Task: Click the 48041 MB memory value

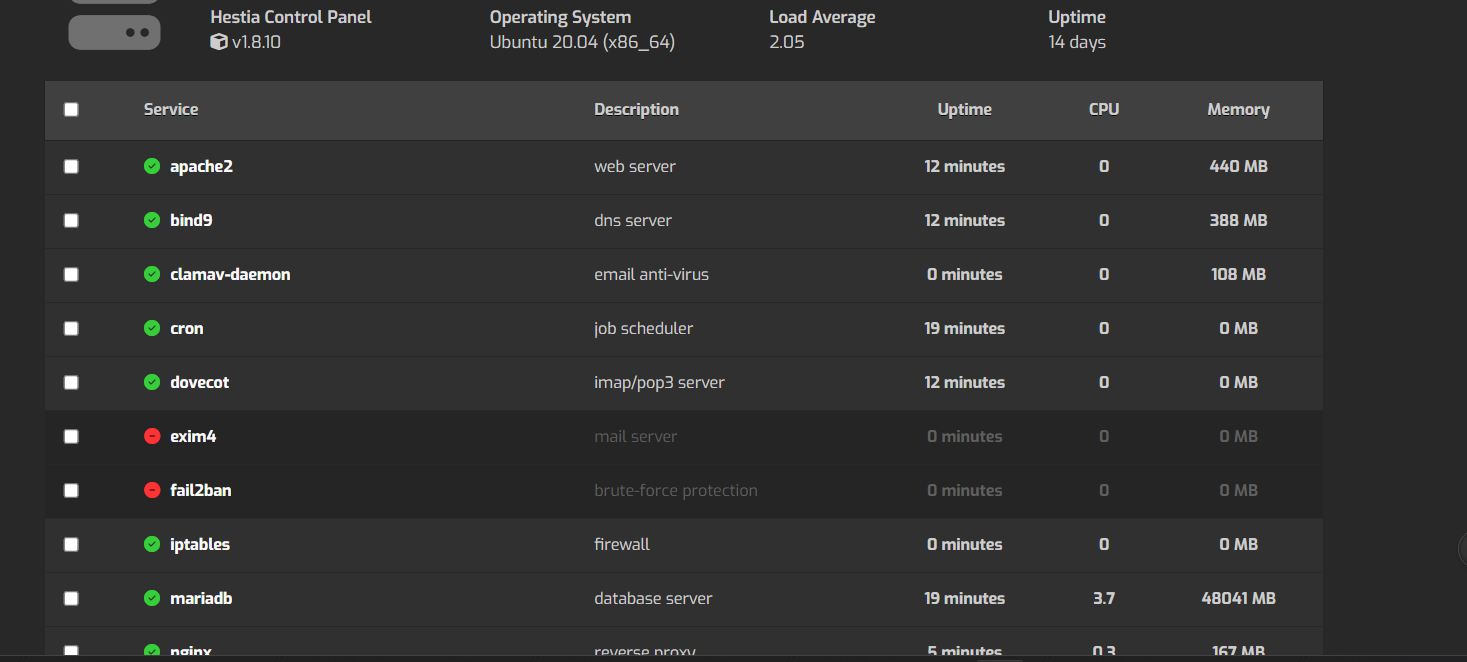Action: [1238, 598]
